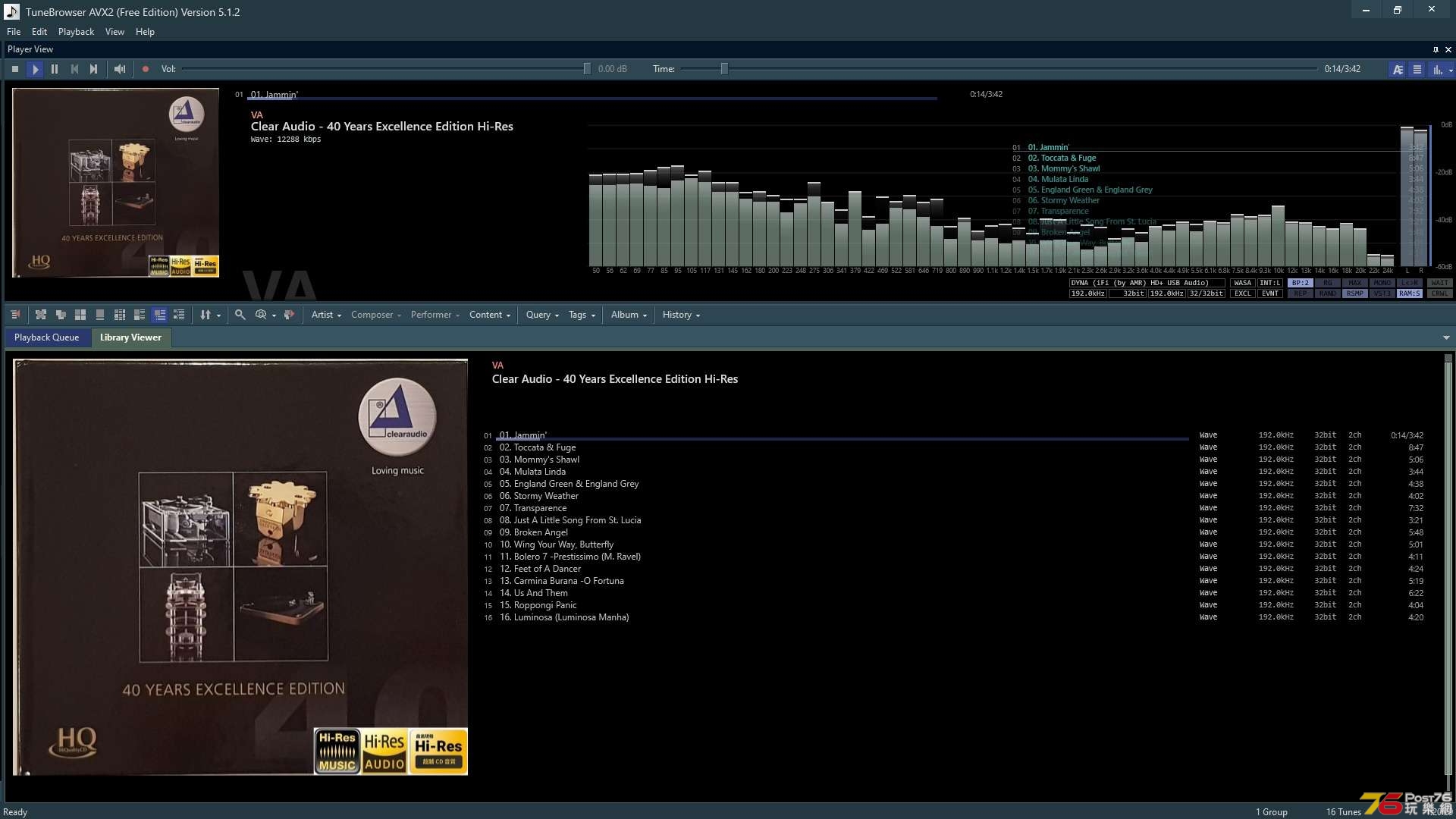Open the Artist dropdown
The width and height of the screenshot is (1456, 819).
pyautogui.click(x=326, y=315)
